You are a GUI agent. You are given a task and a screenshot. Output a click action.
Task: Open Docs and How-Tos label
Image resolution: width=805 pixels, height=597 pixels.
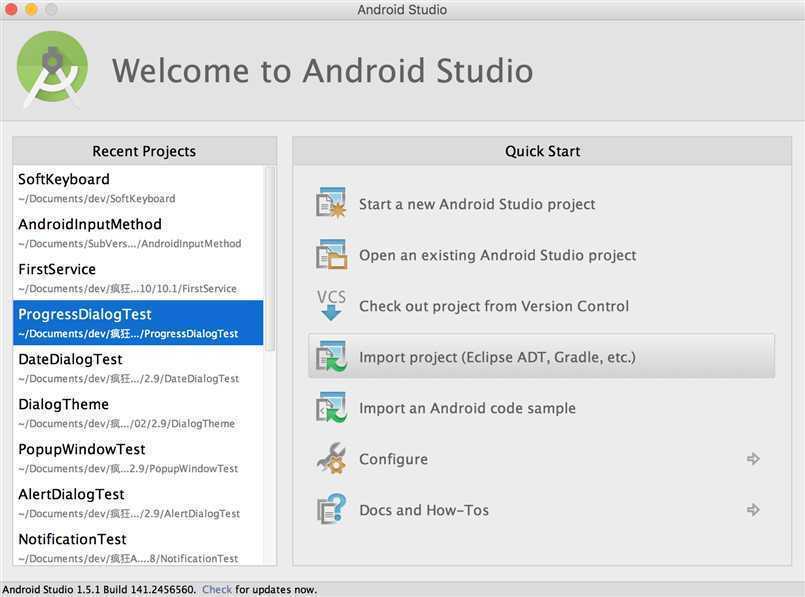click(424, 510)
